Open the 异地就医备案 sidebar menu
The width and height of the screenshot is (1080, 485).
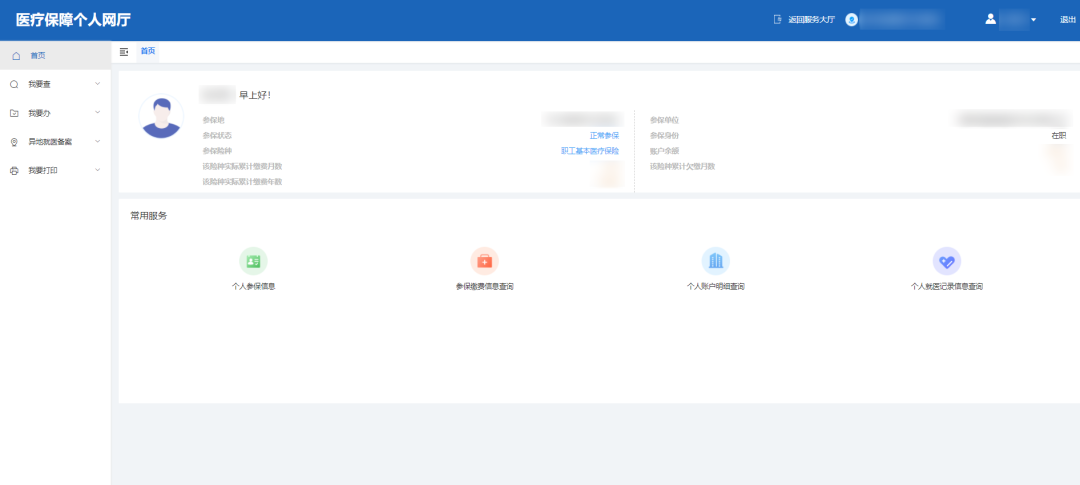(x=55, y=142)
